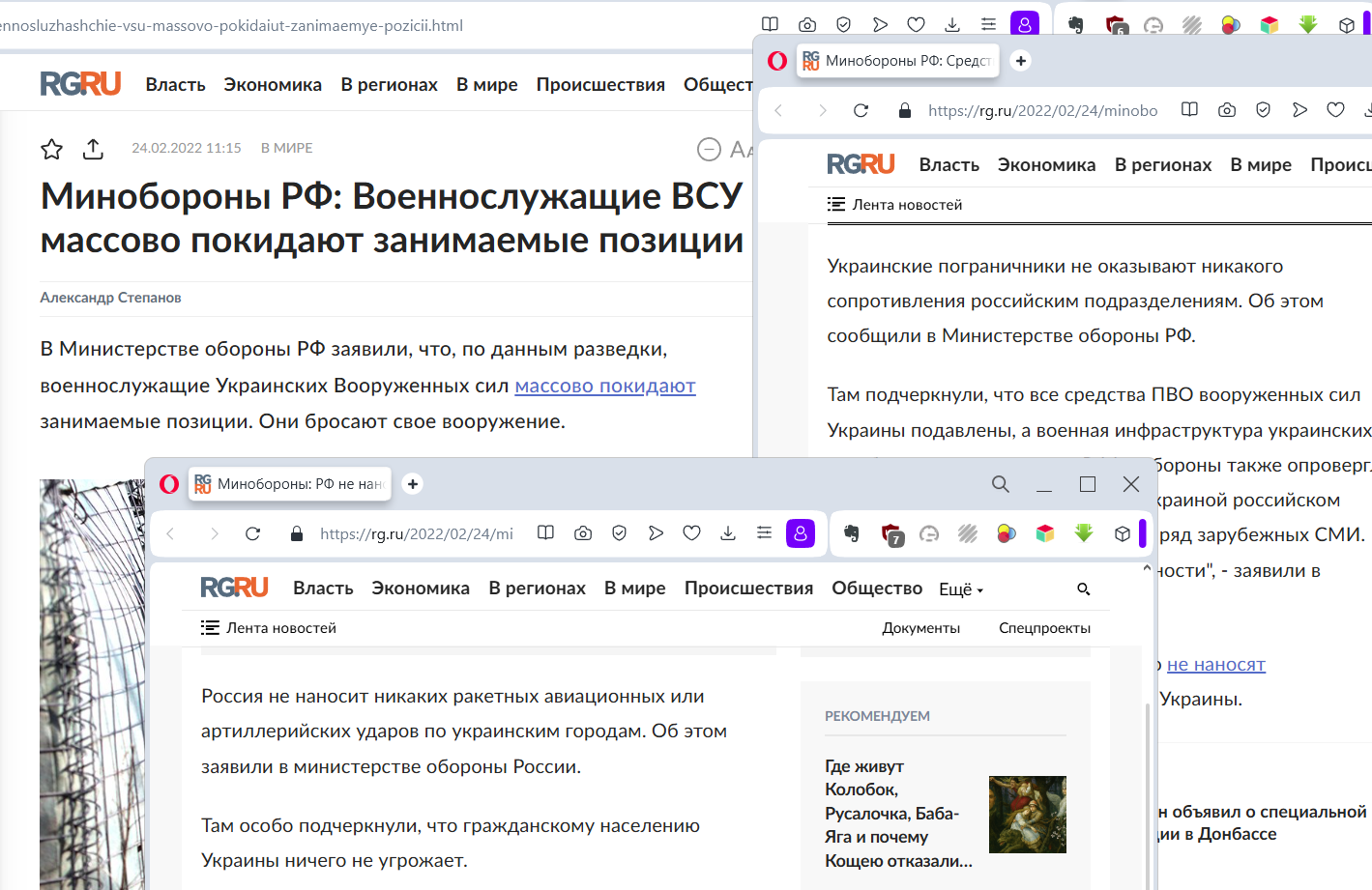Follow the 'не наносят' link in right window
Image resolution: width=1372 pixels, height=890 pixels.
tap(1215, 664)
